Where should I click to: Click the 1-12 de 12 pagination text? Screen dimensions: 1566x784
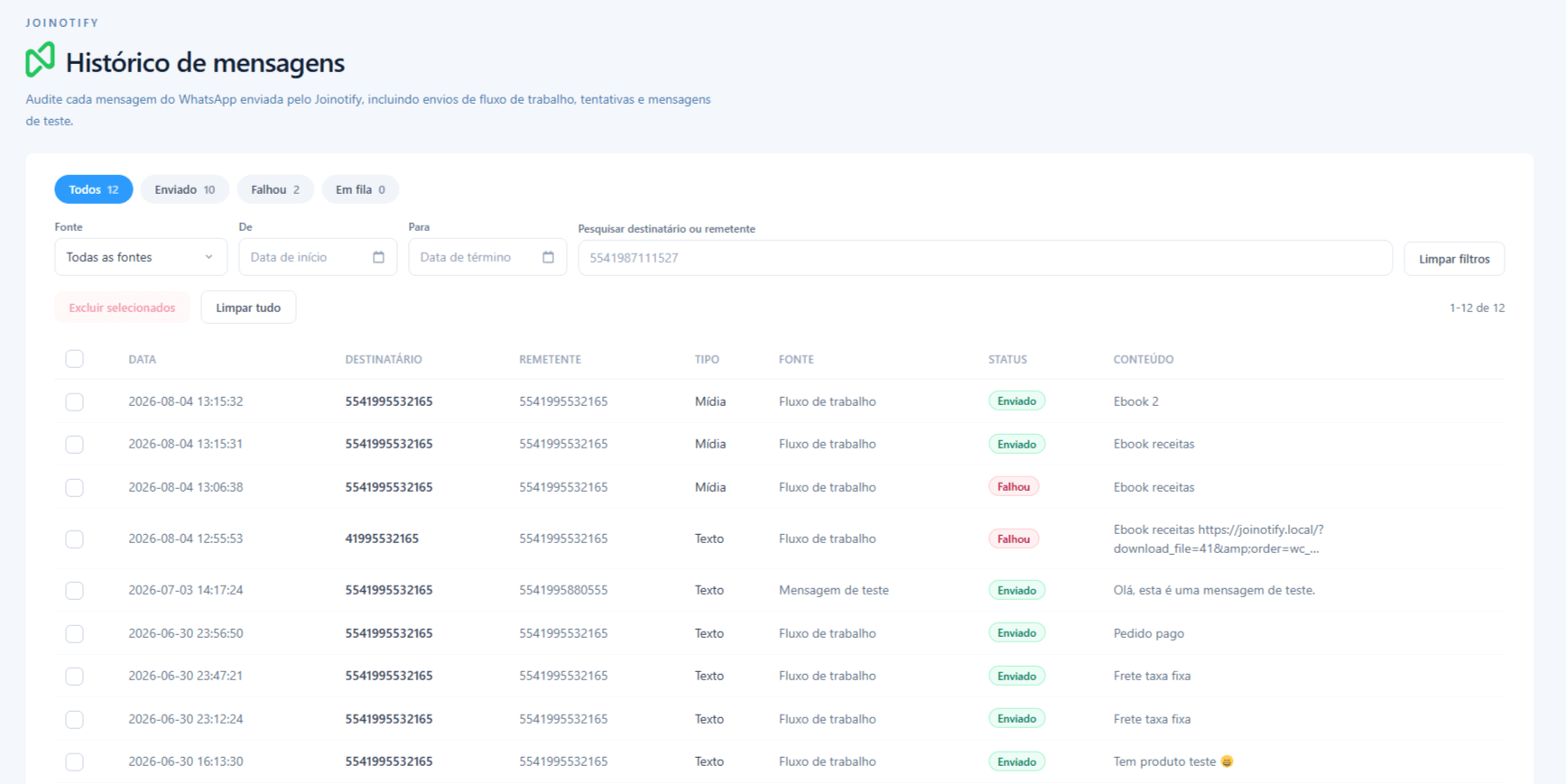click(1477, 308)
